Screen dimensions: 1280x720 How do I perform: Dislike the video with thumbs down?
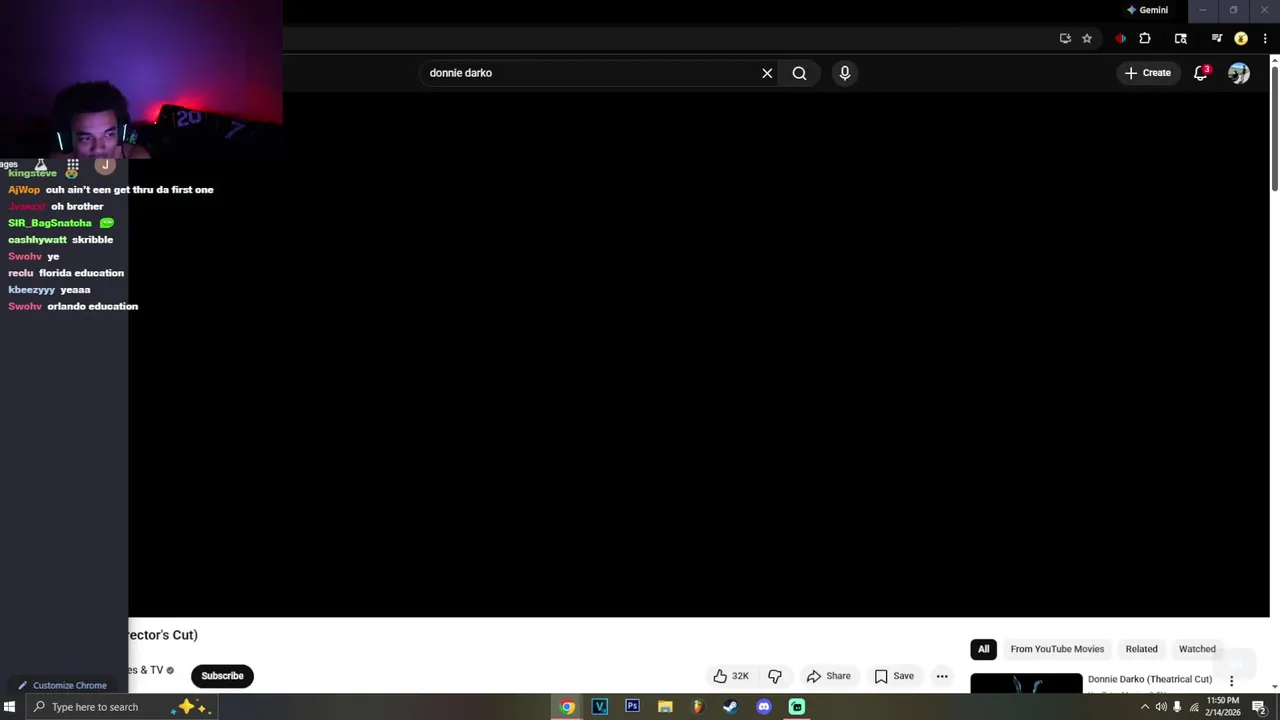(775, 676)
